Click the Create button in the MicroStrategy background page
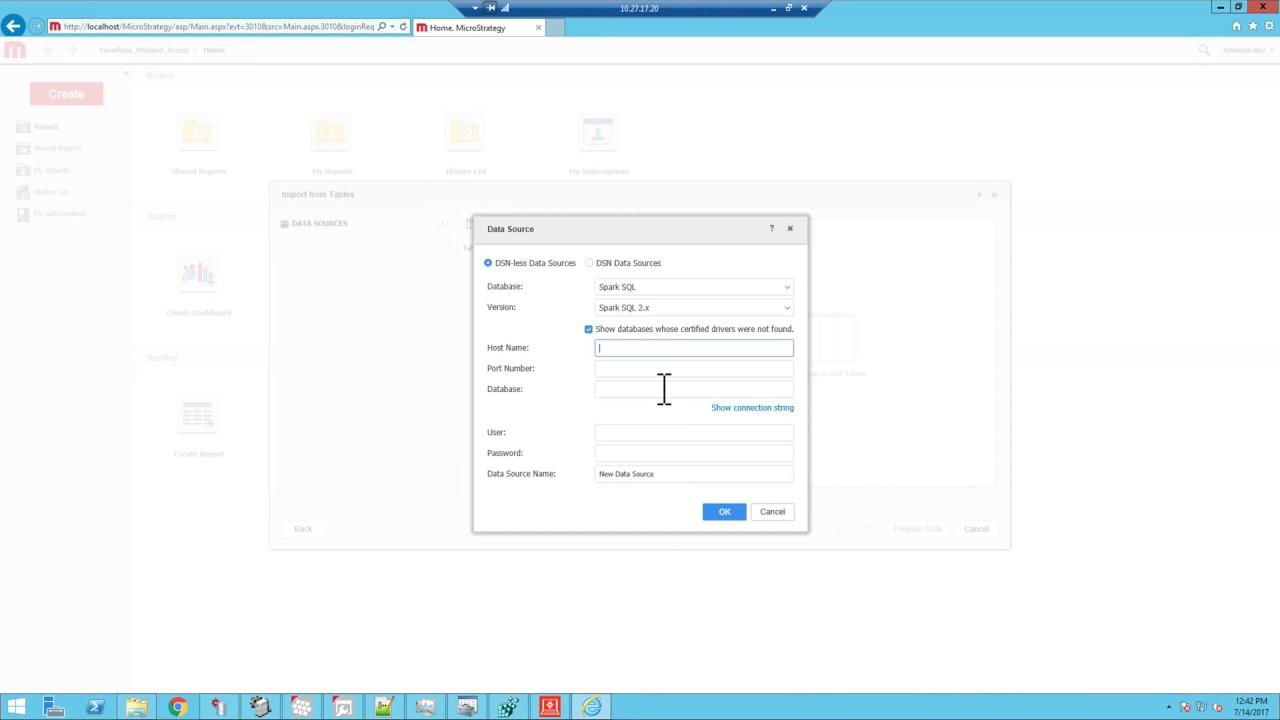 pyautogui.click(x=66, y=94)
